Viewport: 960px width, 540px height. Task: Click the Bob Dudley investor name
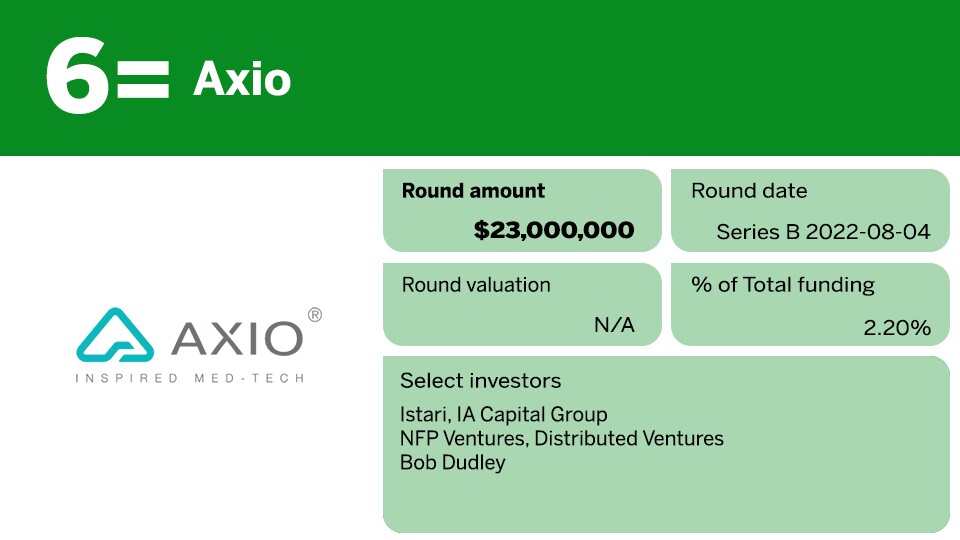click(x=452, y=462)
